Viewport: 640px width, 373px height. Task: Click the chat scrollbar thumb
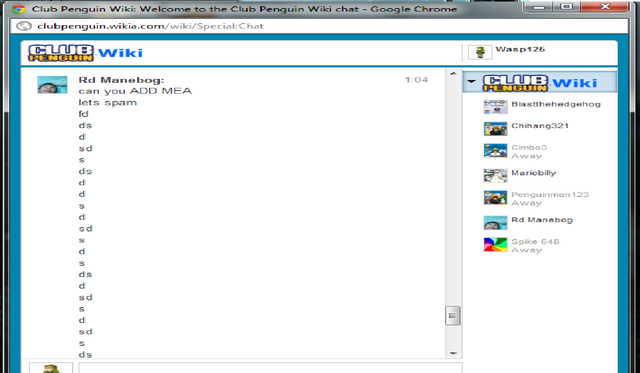tap(452, 315)
